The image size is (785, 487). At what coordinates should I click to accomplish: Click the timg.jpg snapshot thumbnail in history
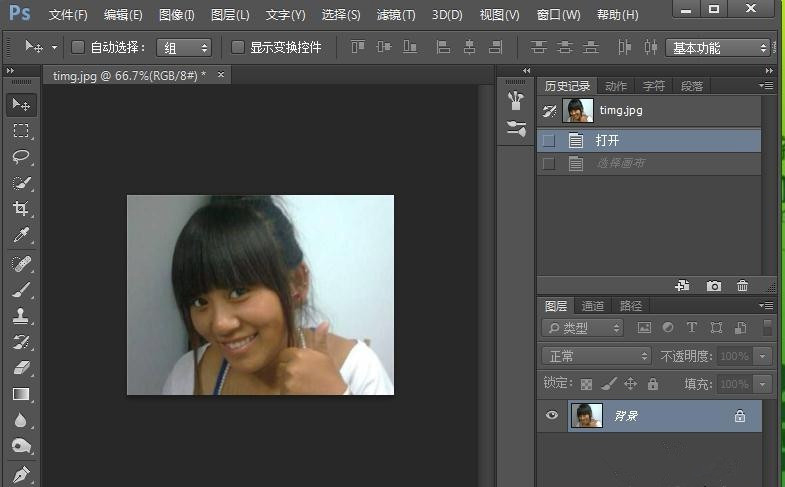(578, 110)
